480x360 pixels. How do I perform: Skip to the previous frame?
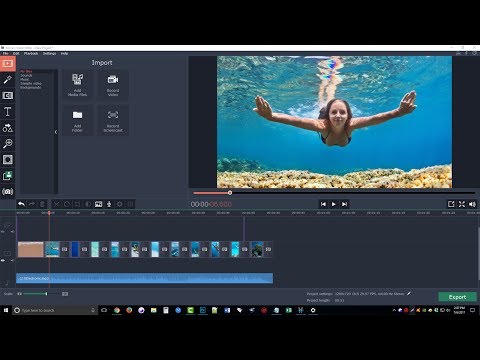click(x=323, y=204)
